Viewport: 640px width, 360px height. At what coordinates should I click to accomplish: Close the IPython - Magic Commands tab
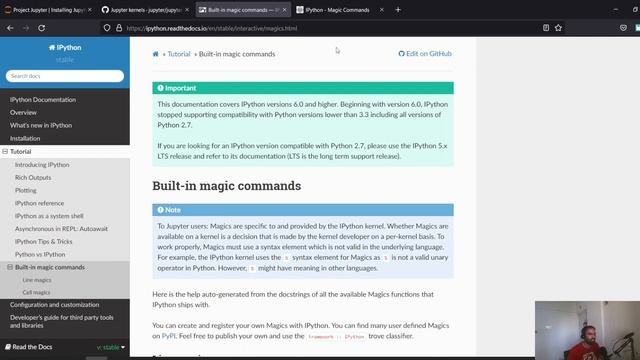tap(382, 10)
